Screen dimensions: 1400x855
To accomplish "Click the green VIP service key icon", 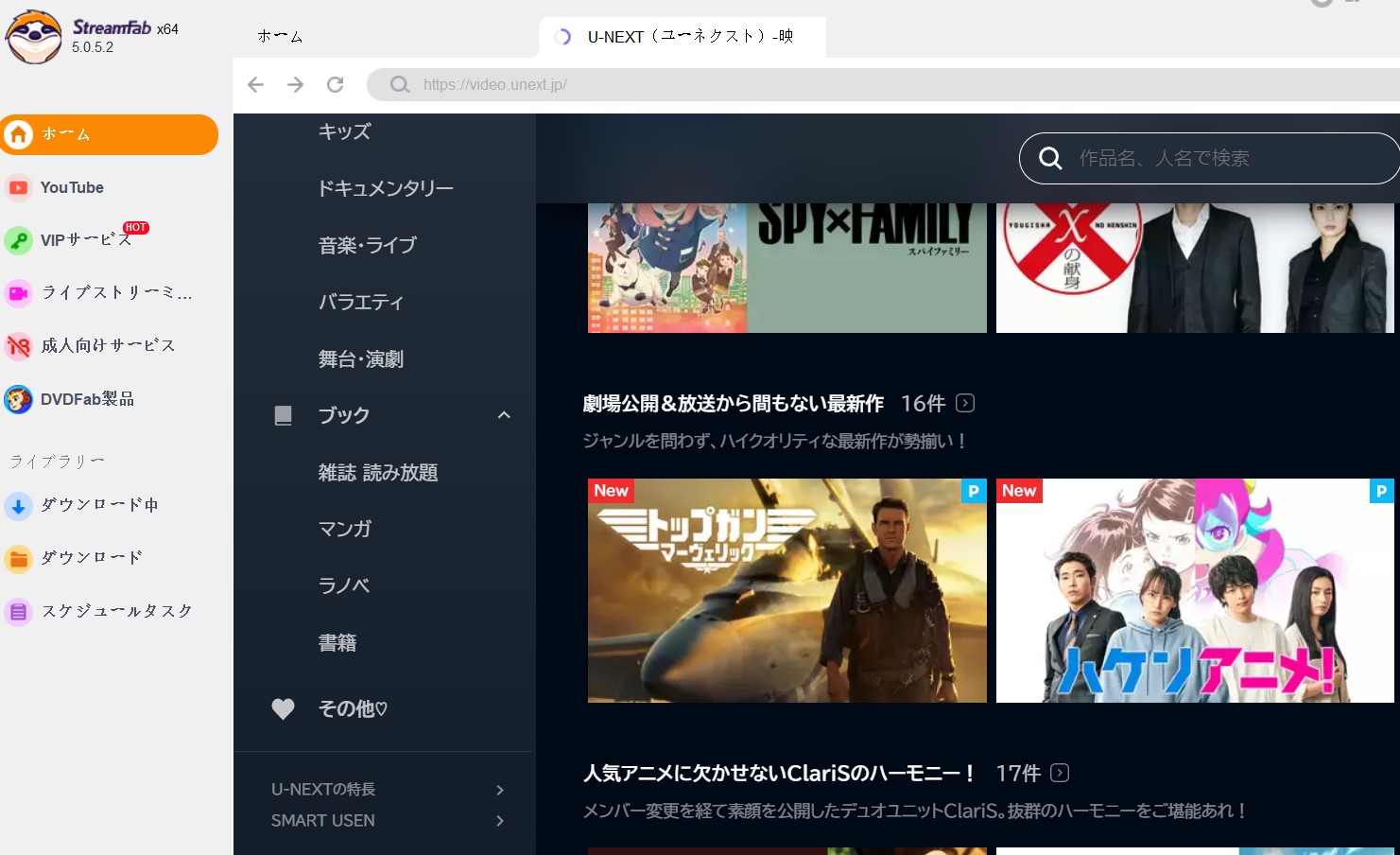I will 18,240.
